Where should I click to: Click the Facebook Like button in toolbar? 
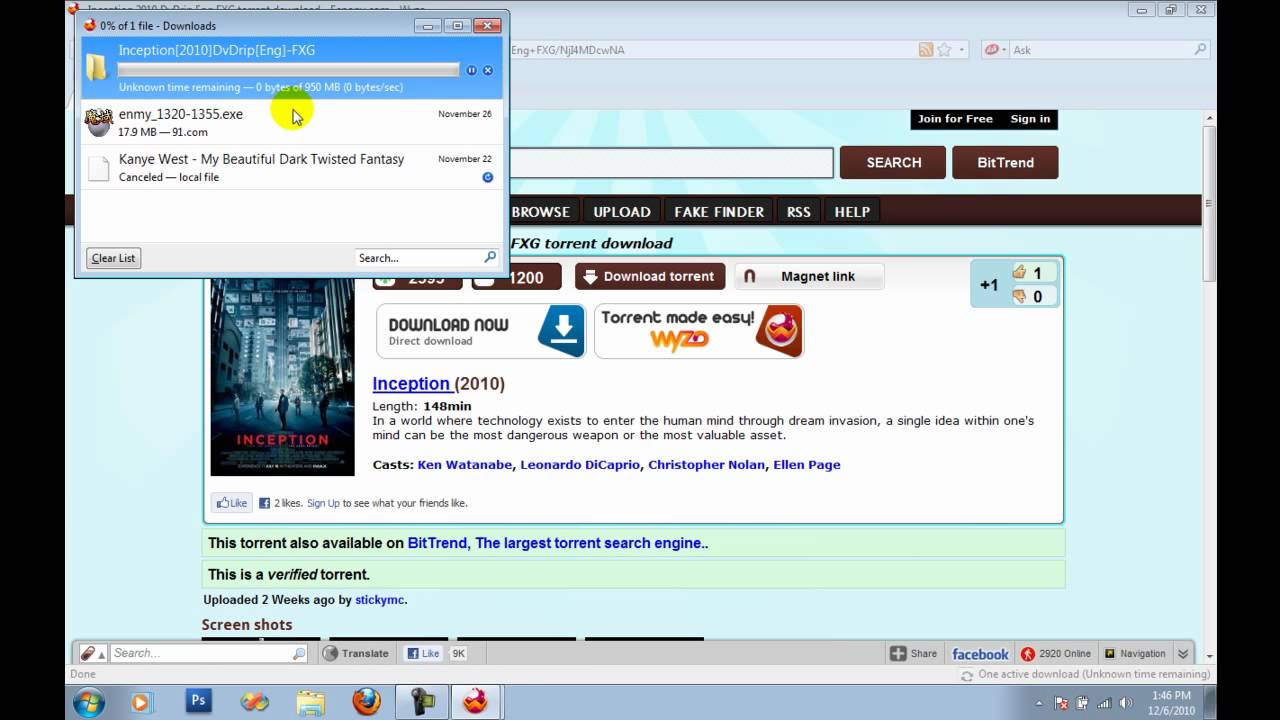point(423,653)
